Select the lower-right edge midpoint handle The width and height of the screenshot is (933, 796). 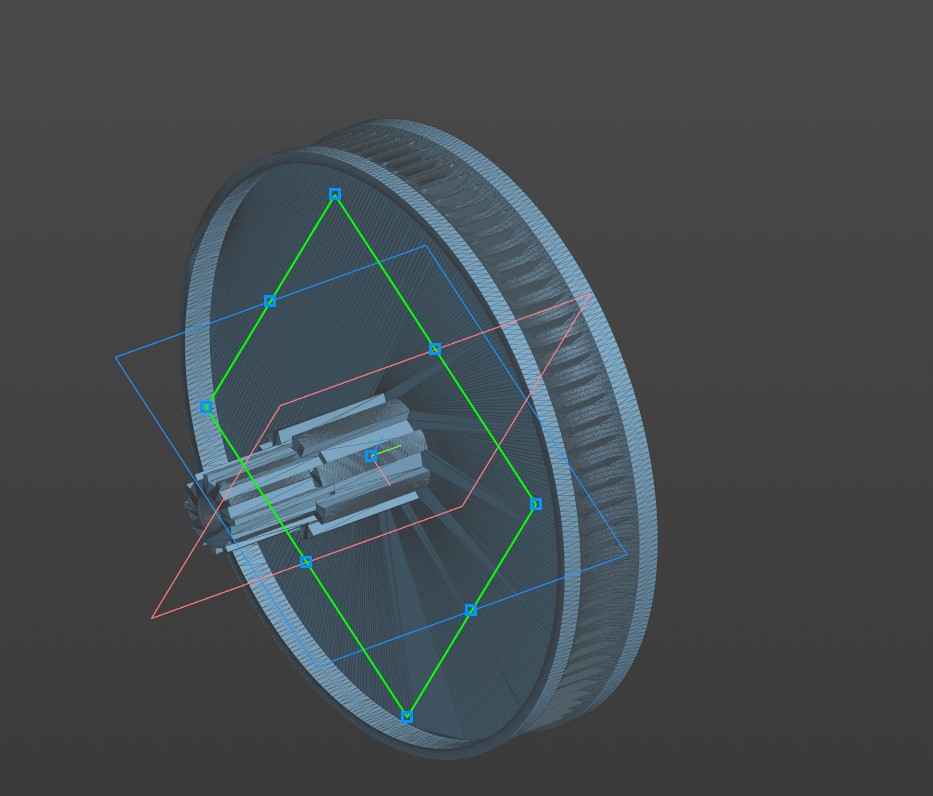[x=471, y=610]
